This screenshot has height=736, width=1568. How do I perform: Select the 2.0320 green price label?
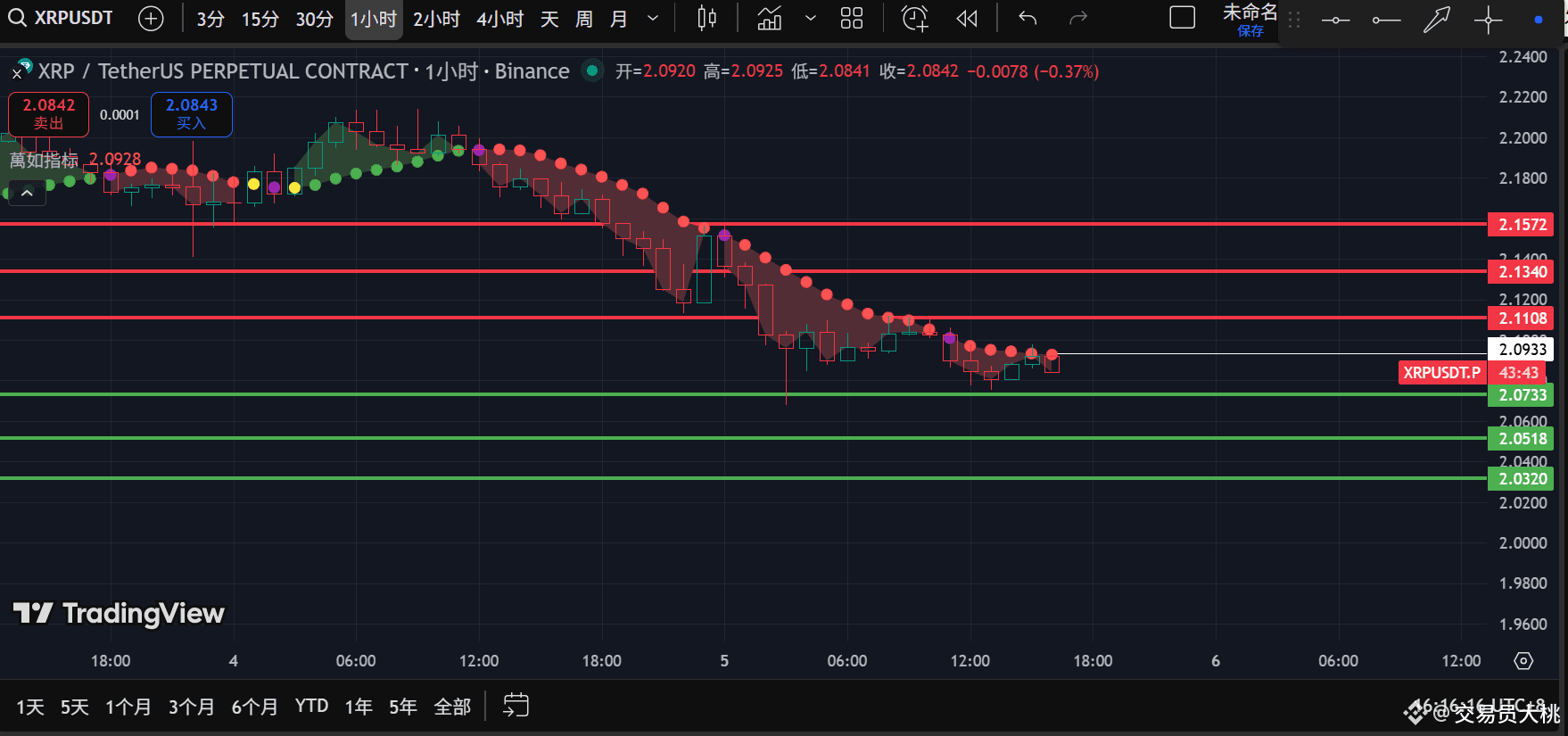(1522, 479)
